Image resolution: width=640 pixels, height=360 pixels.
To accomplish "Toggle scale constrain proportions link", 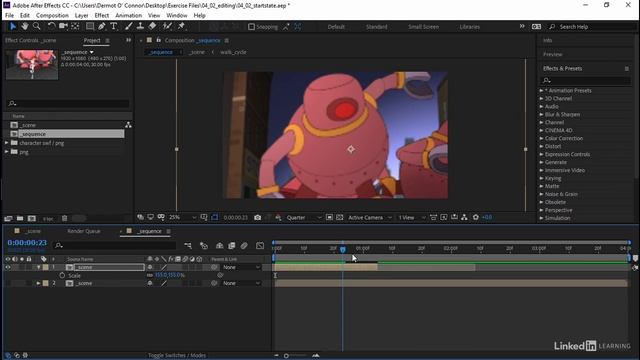I will click(x=150, y=276).
